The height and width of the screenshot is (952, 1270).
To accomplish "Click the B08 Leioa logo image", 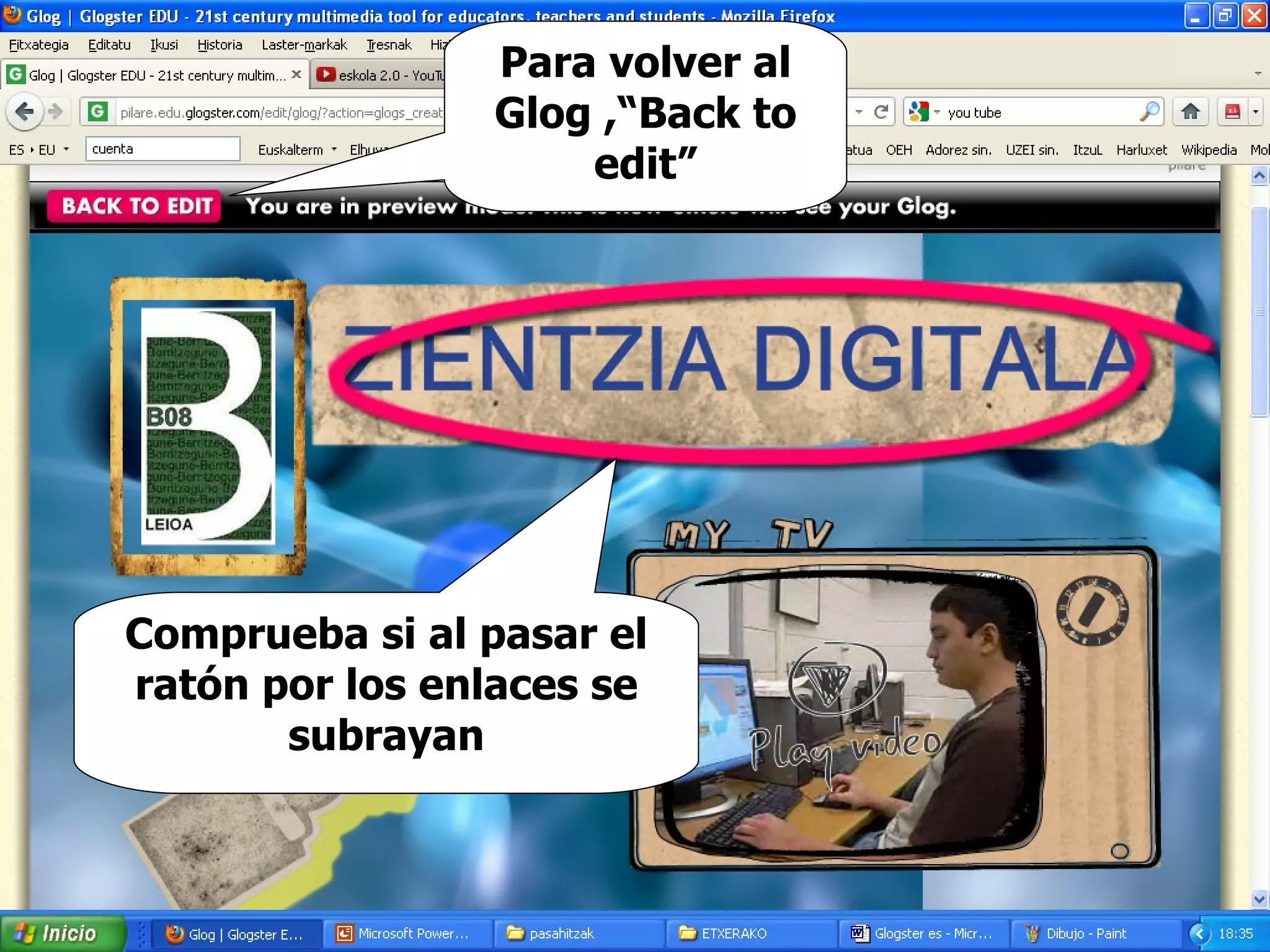I will pos(208,427).
